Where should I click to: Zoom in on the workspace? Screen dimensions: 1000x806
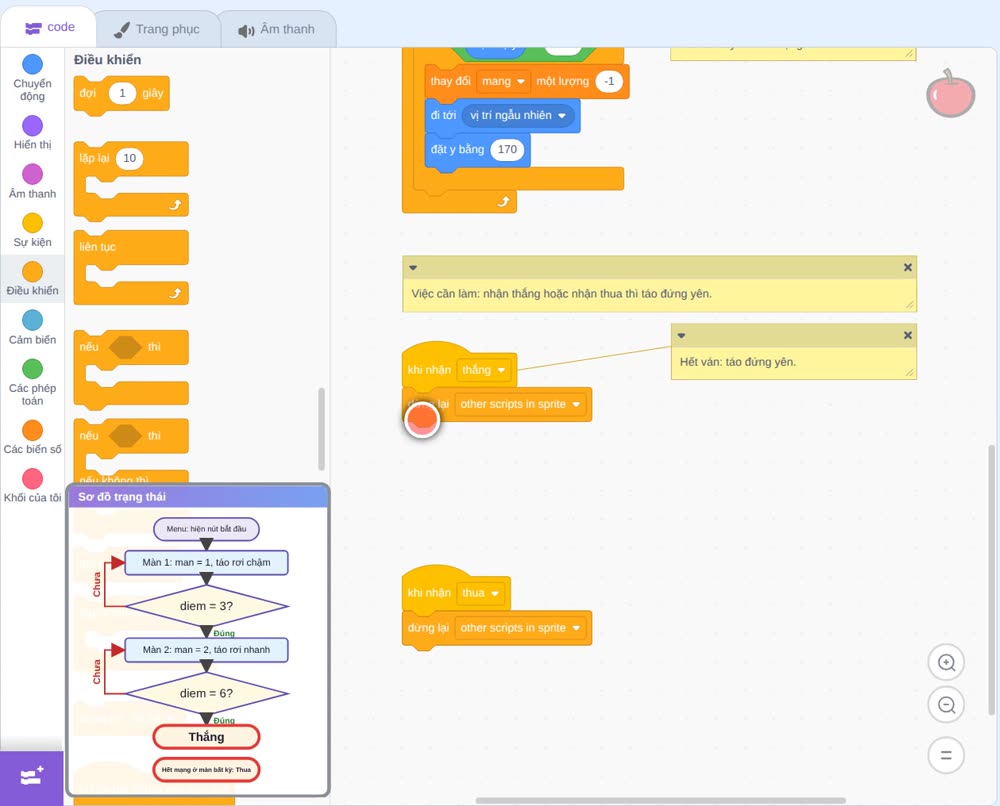(x=946, y=663)
